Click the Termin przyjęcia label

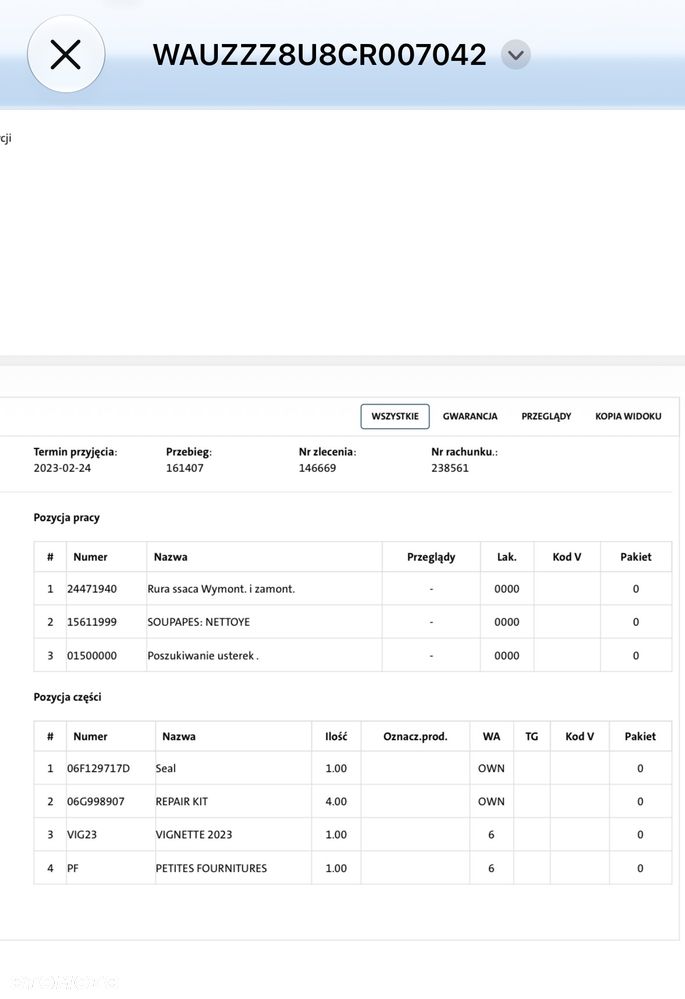point(75,452)
